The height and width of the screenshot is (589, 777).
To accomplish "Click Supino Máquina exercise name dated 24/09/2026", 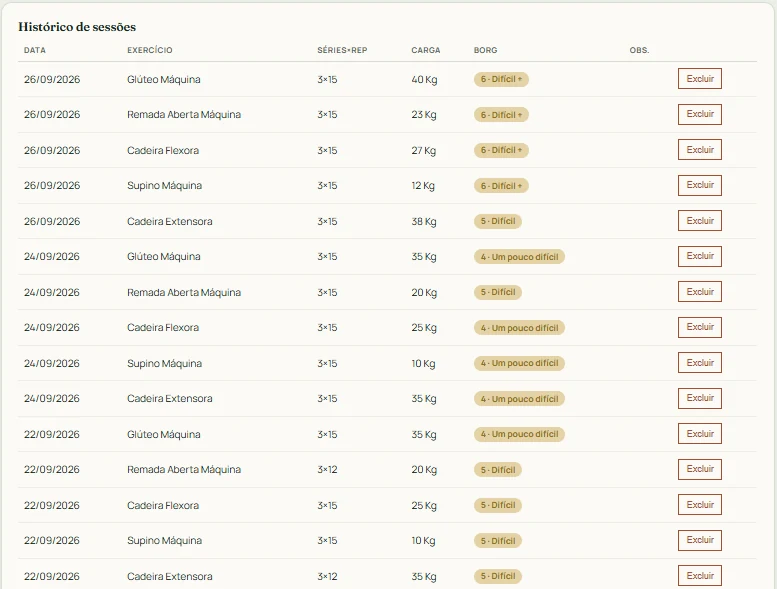I will tap(165, 364).
